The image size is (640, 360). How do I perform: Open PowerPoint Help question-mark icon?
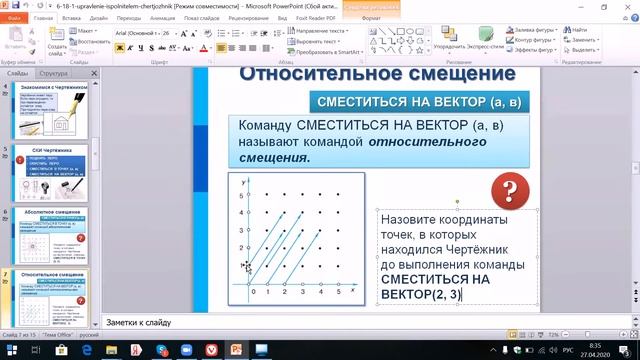pyautogui.click(x=635, y=18)
